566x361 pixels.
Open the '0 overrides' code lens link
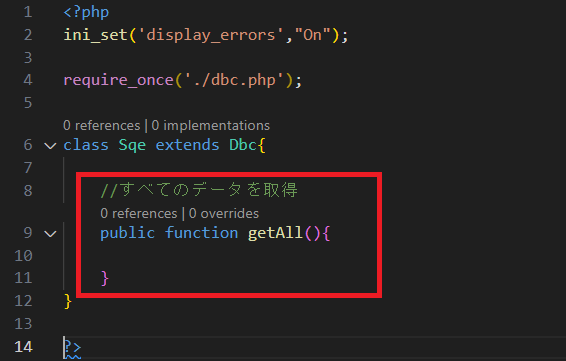click(224, 213)
